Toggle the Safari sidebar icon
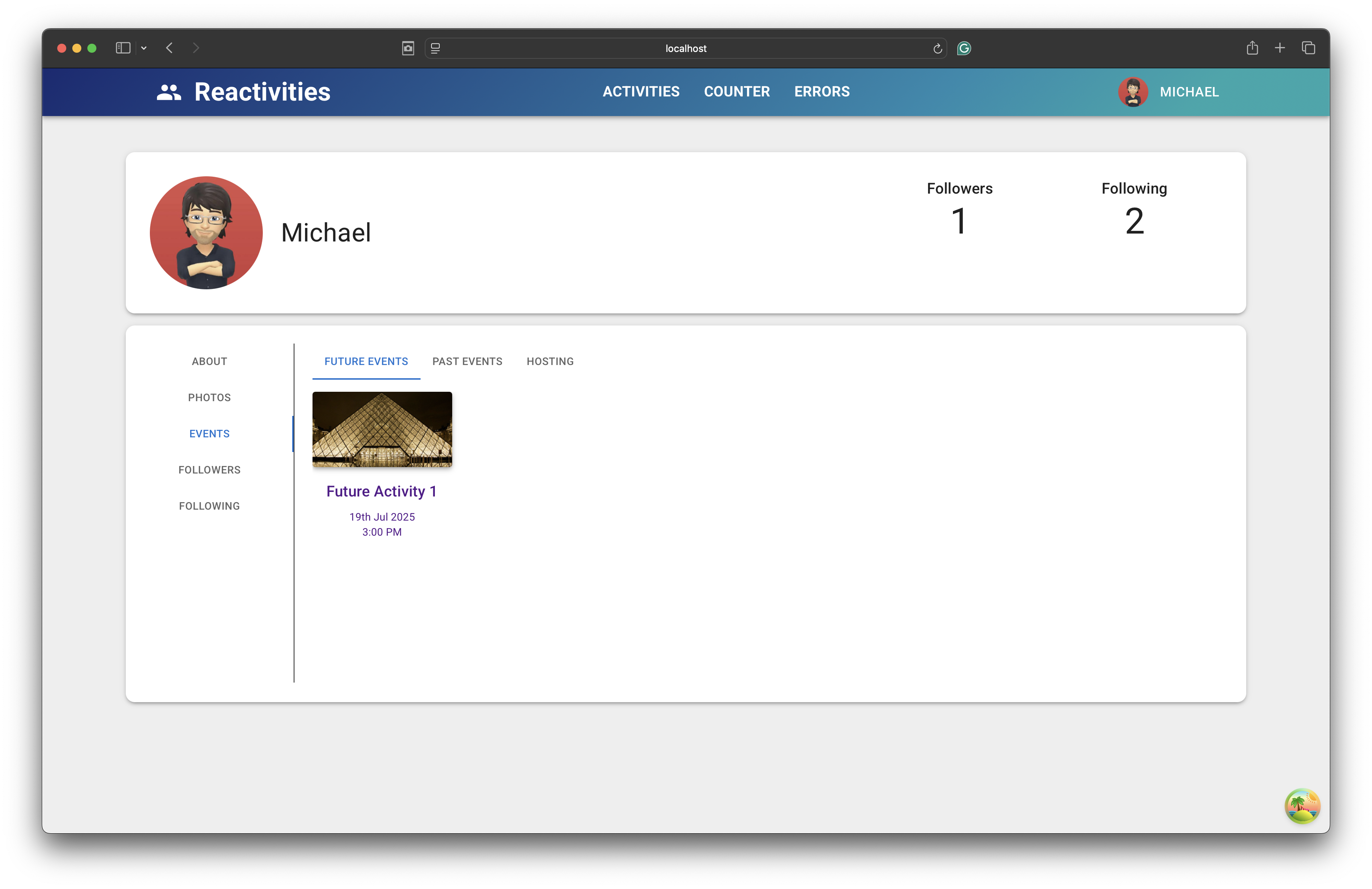Viewport: 1372px width, 889px height. (123, 48)
